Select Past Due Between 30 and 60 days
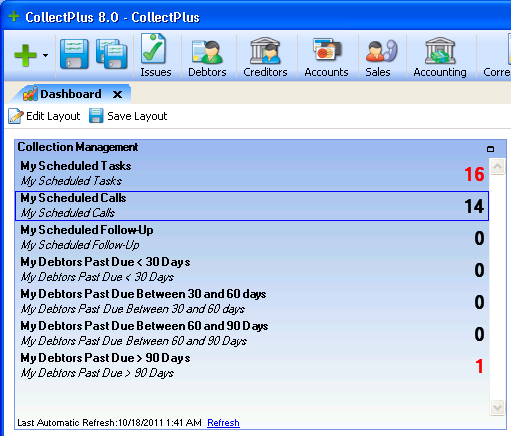The image size is (511, 436). point(252,301)
